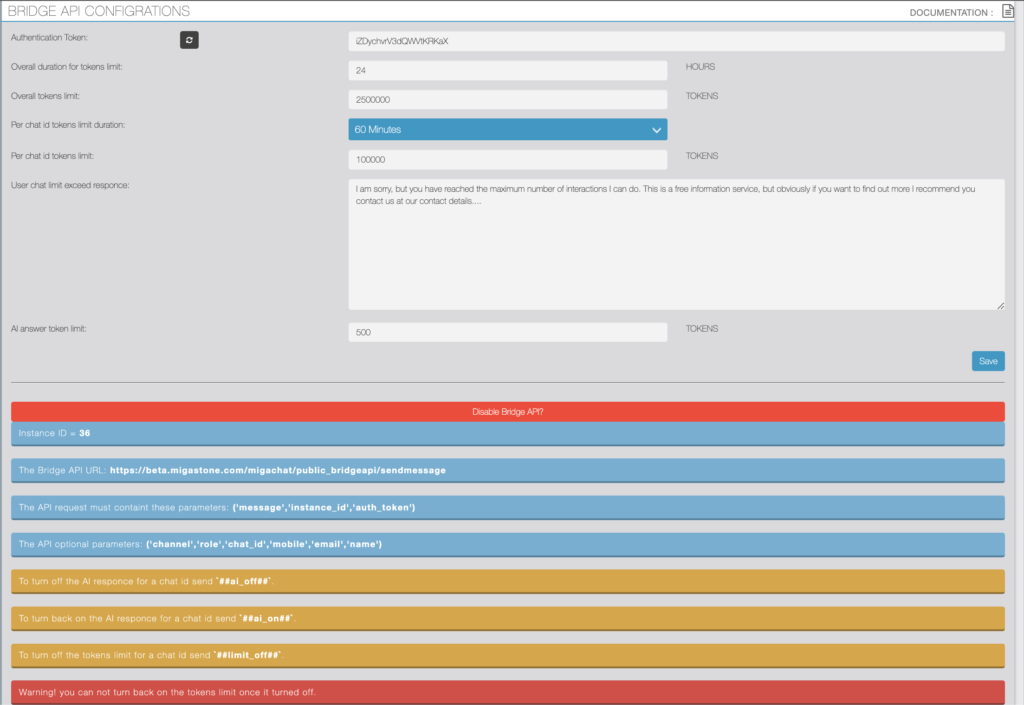Click the per chat id tokens limit field
Viewport: 1024px width, 705px height.
507,160
